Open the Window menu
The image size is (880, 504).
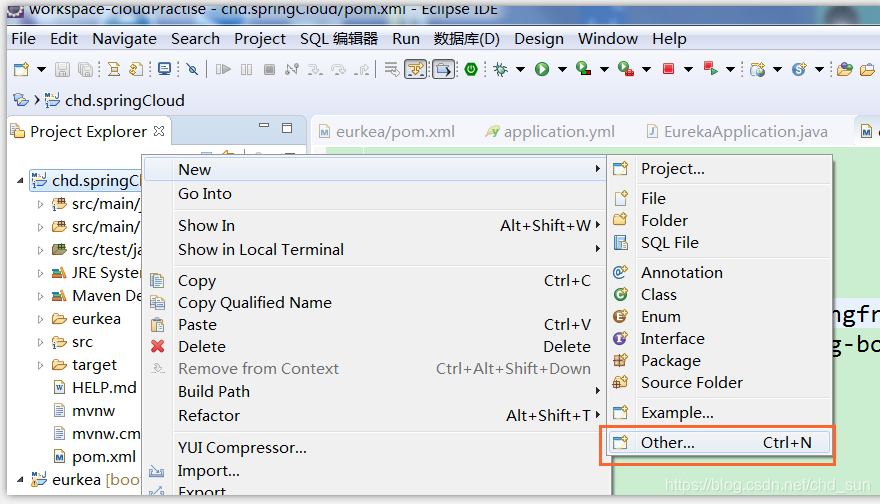[608, 39]
